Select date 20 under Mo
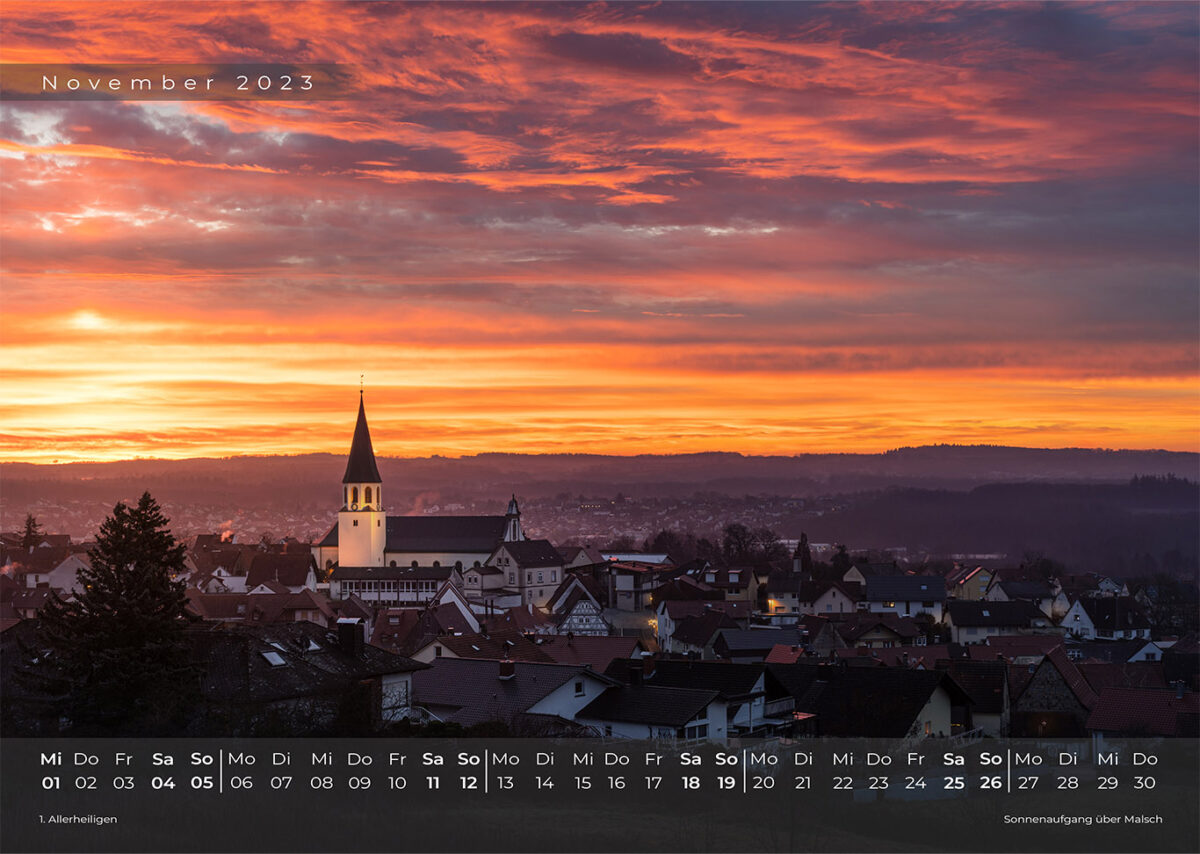The image size is (1200, 854). (x=765, y=783)
